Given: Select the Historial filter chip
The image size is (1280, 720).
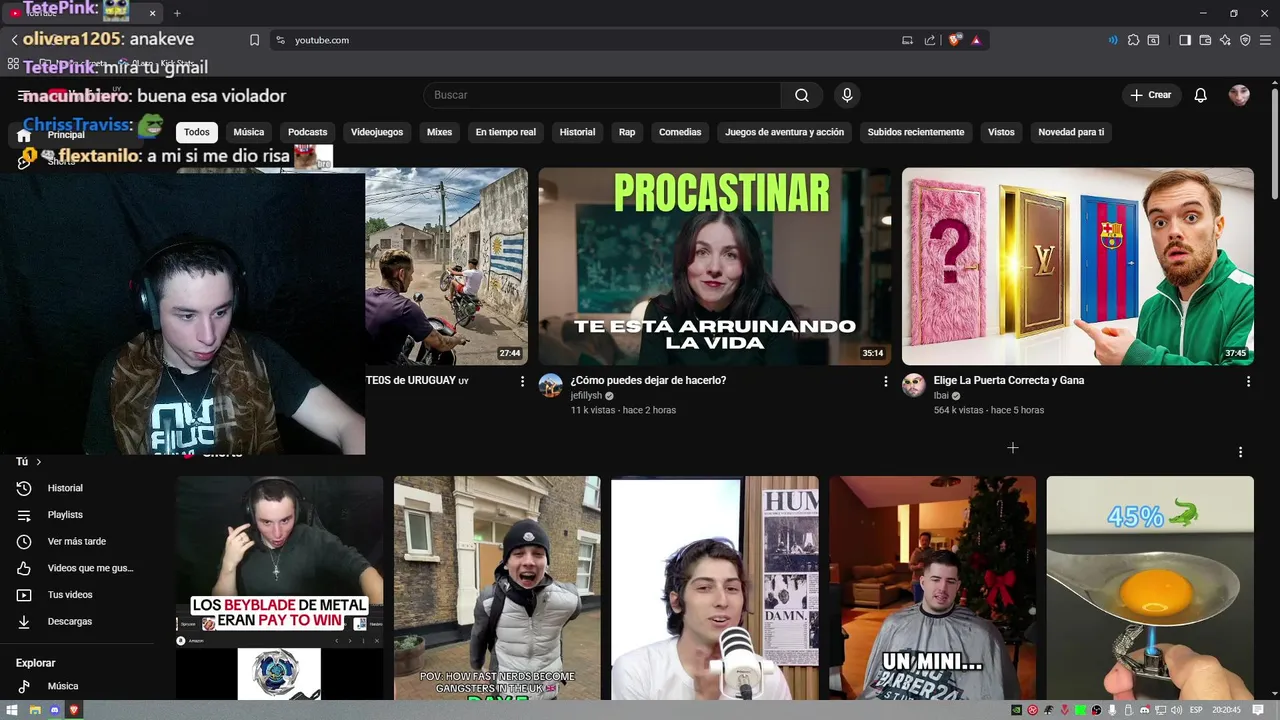Looking at the screenshot, I should [x=577, y=132].
